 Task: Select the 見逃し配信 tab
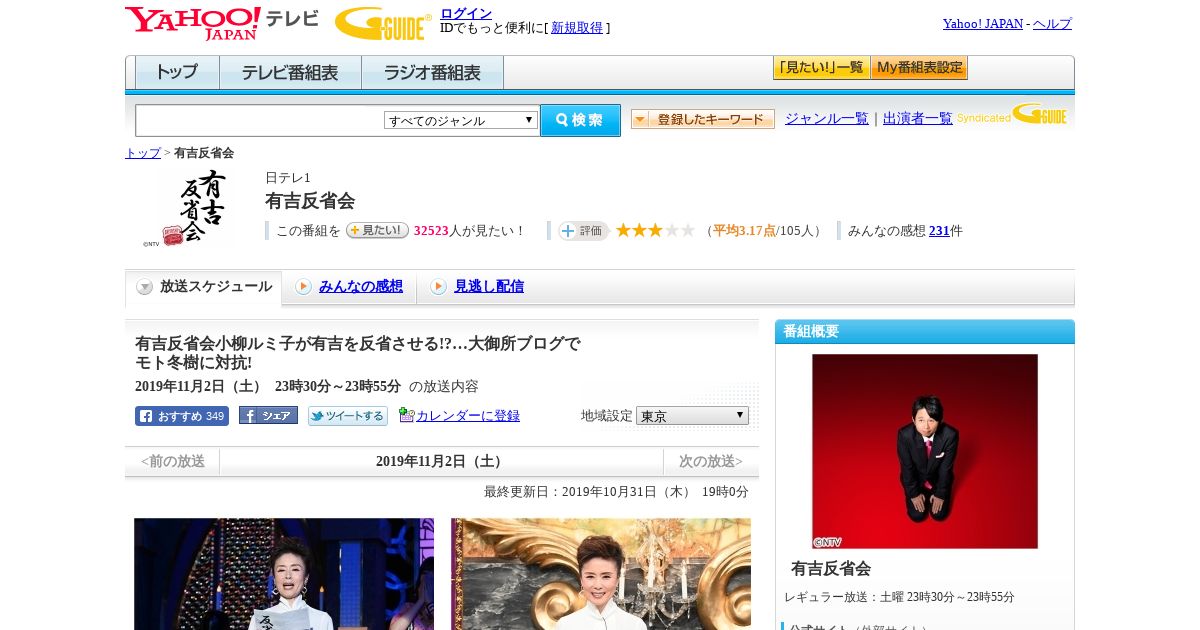click(489, 286)
